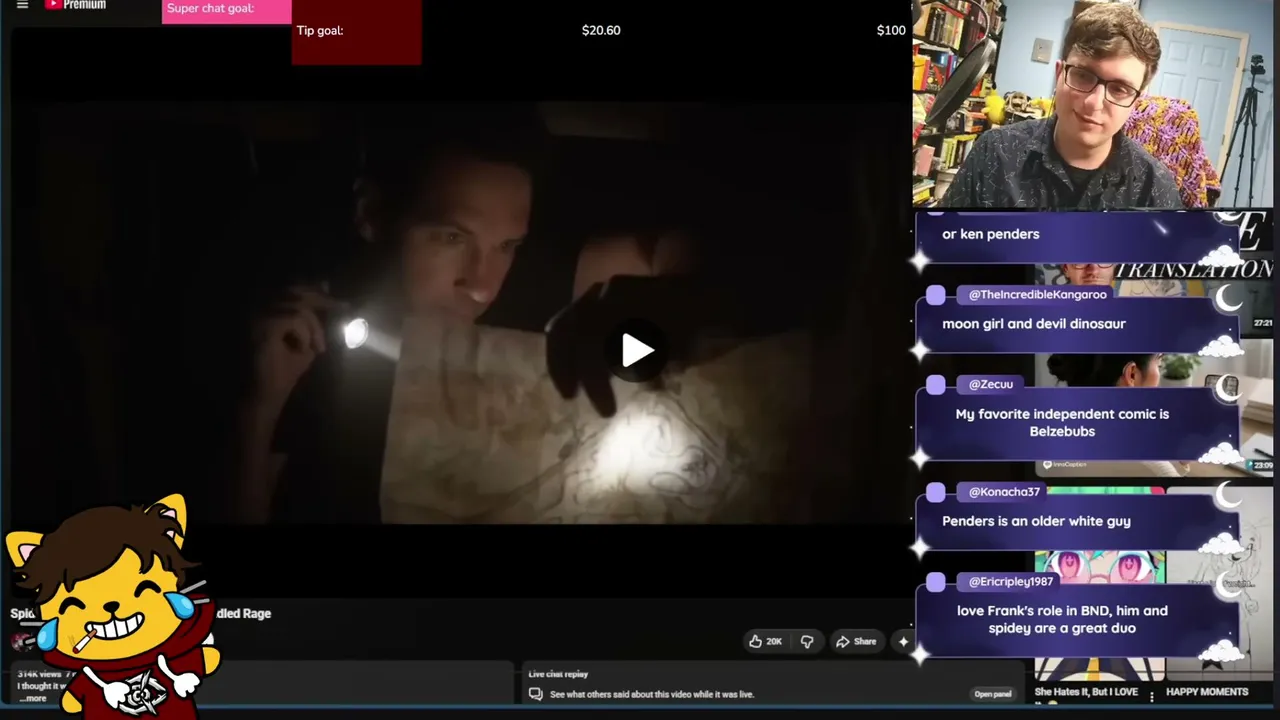Click the $20.60 tip amount
This screenshot has height=720, width=1280.
pyautogui.click(x=601, y=30)
